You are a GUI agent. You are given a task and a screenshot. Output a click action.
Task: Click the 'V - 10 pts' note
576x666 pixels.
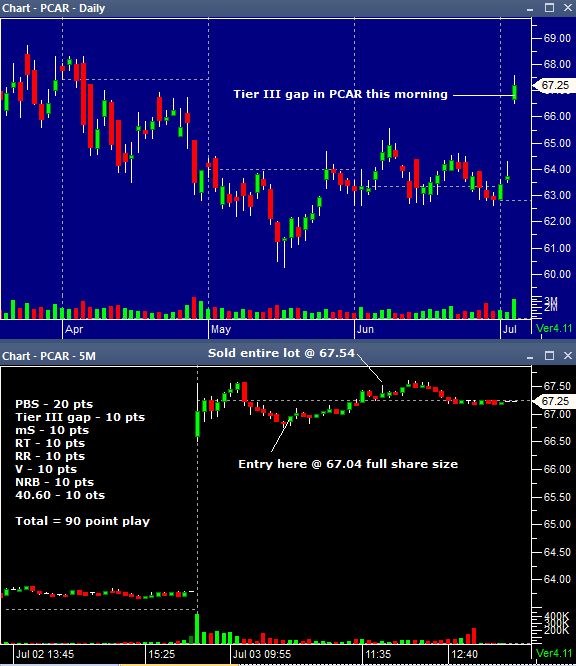click(x=46, y=469)
